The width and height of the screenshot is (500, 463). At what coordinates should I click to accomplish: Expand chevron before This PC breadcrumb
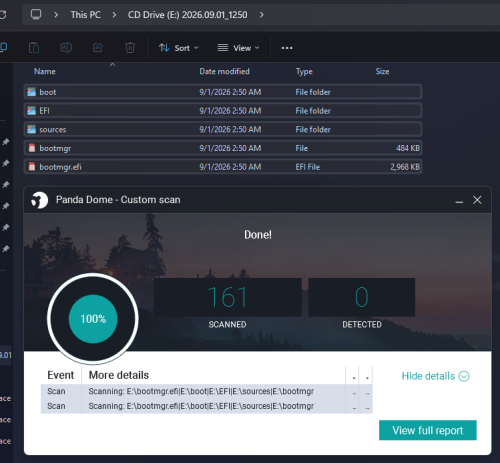(x=56, y=15)
